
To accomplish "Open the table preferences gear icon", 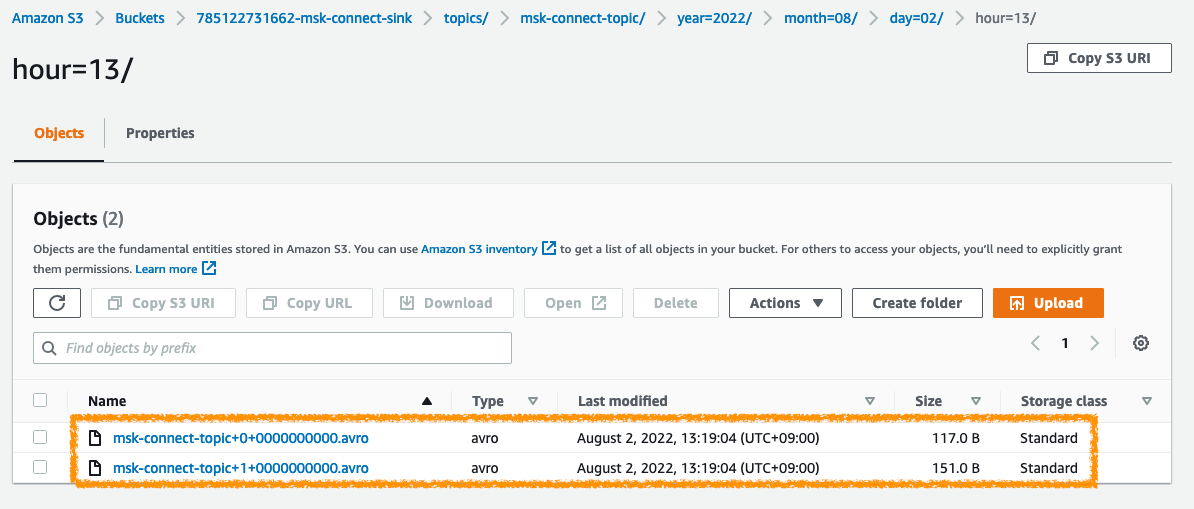I will (1140, 343).
